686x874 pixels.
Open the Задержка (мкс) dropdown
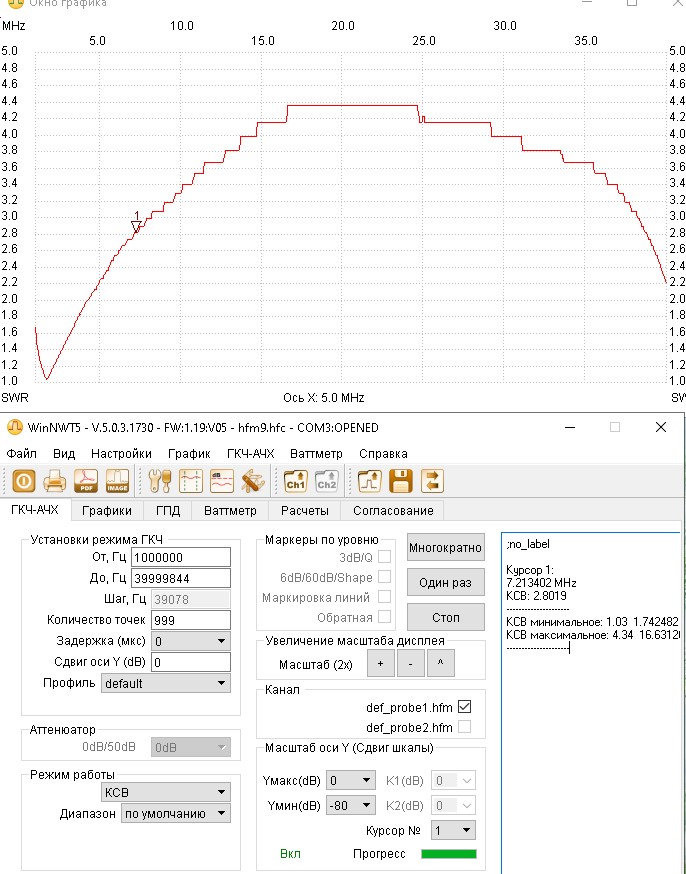pos(191,641)
